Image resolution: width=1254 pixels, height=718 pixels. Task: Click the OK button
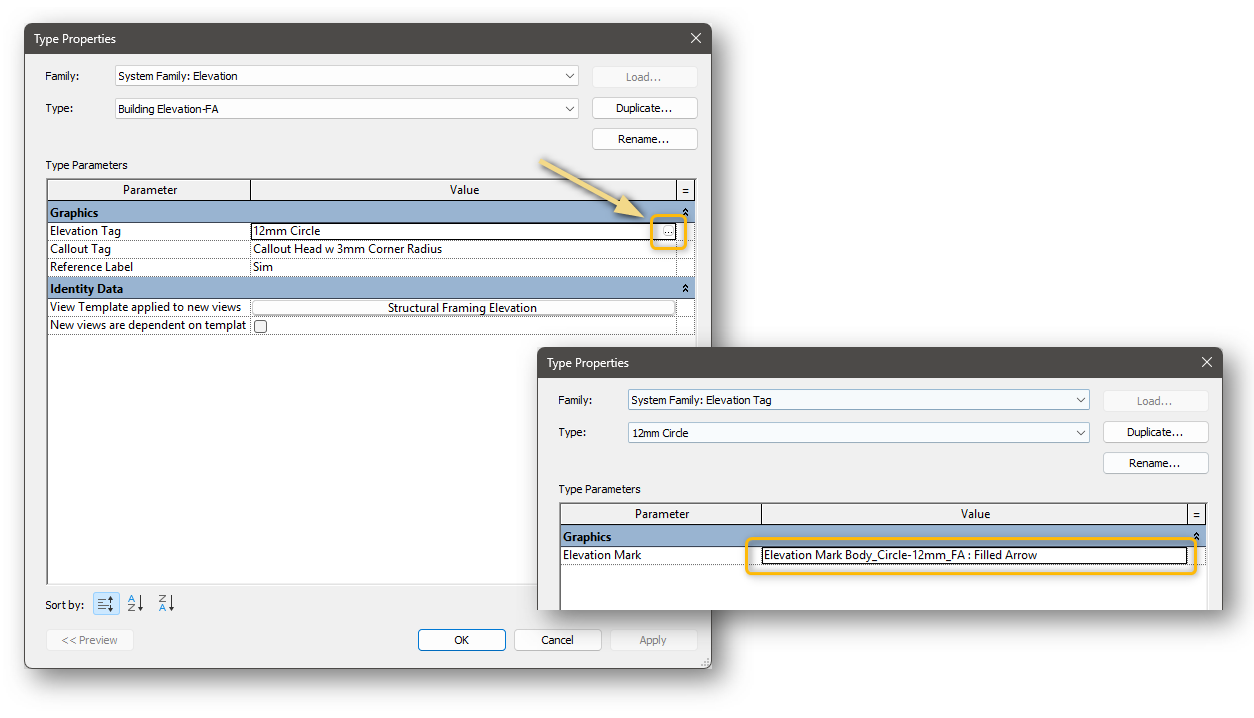coord(461,640)
